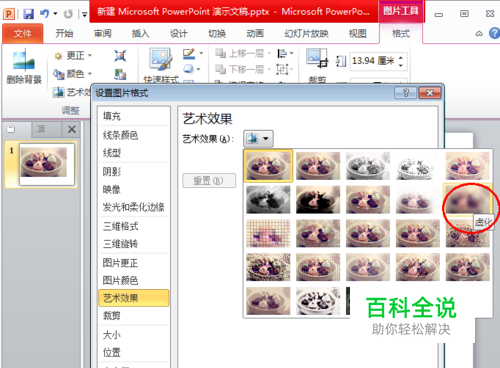Click the 重置 reset button
The width and height of the screenshot is (500, 368).
[x=209, y=180]
